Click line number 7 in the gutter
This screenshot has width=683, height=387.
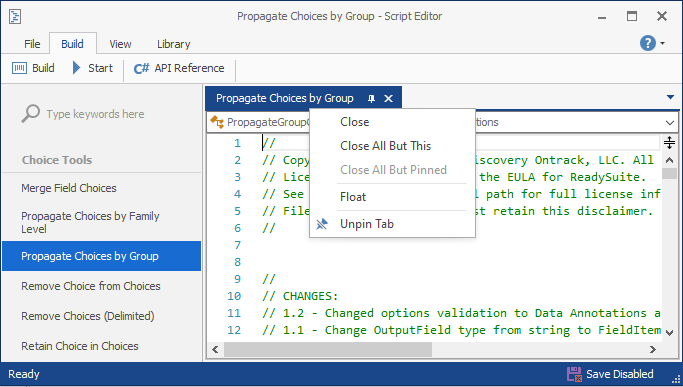point(237,245)
